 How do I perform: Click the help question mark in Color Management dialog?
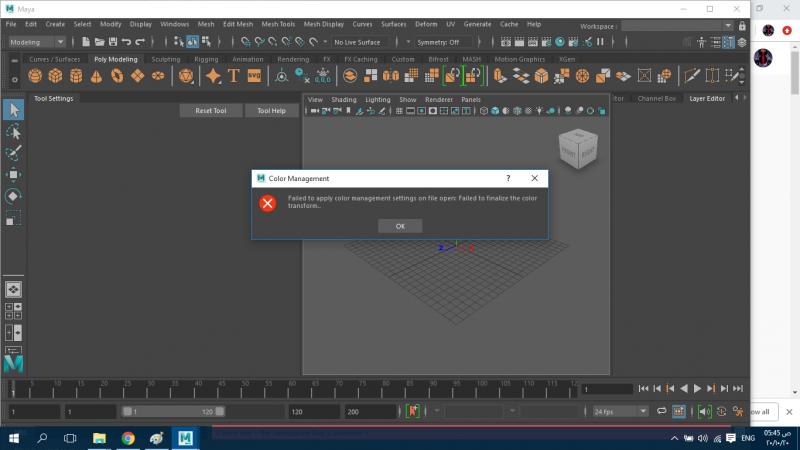click(x=508, y=178)
